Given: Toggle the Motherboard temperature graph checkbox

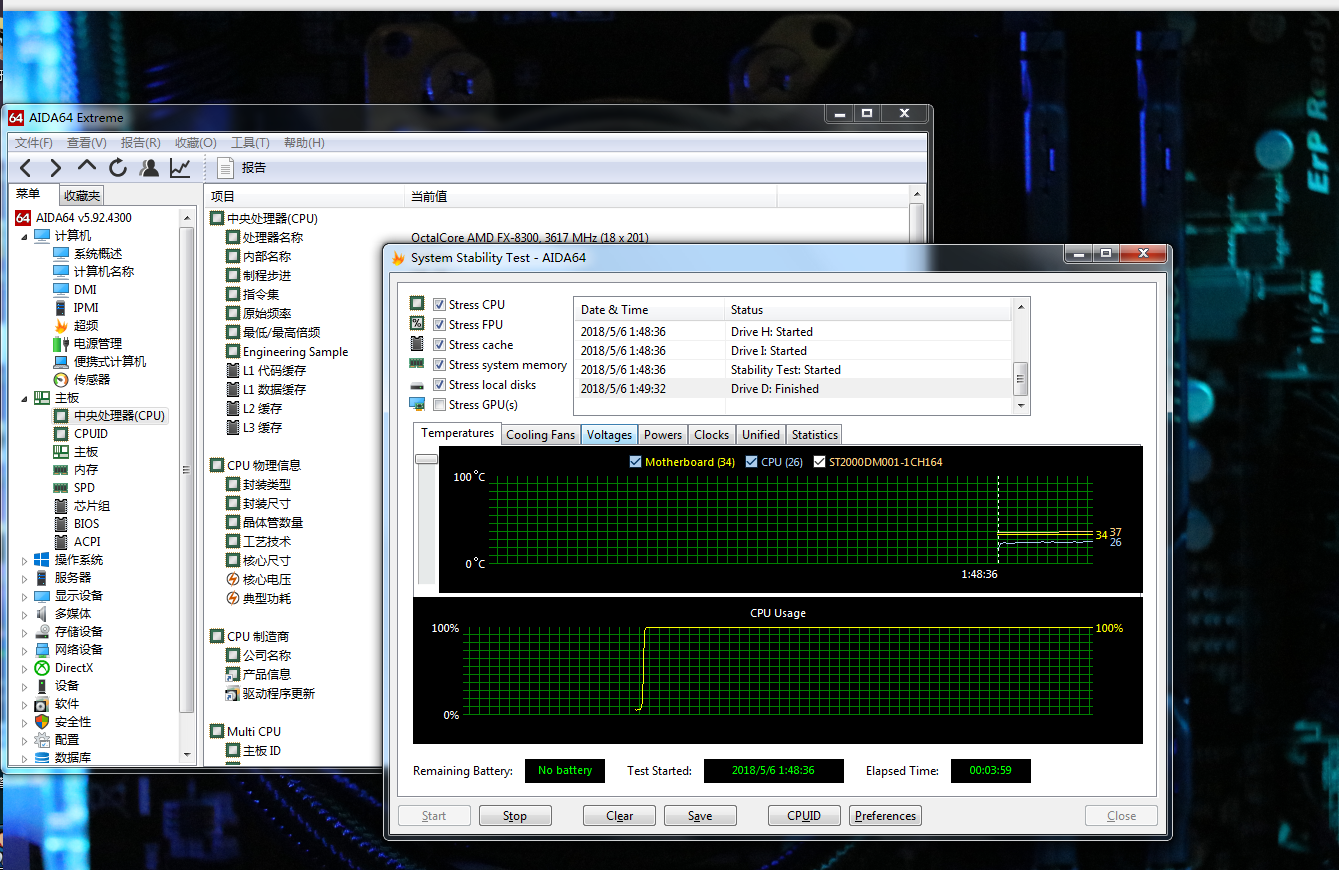Looking at the screenshot, I should (x=636, y=462).
